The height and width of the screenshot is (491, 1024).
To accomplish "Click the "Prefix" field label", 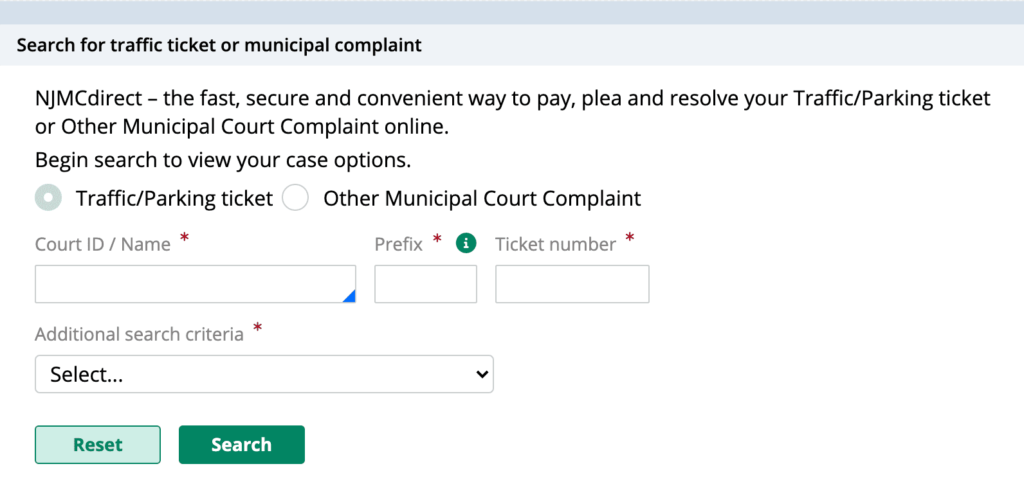I will (x=398, y=244).
